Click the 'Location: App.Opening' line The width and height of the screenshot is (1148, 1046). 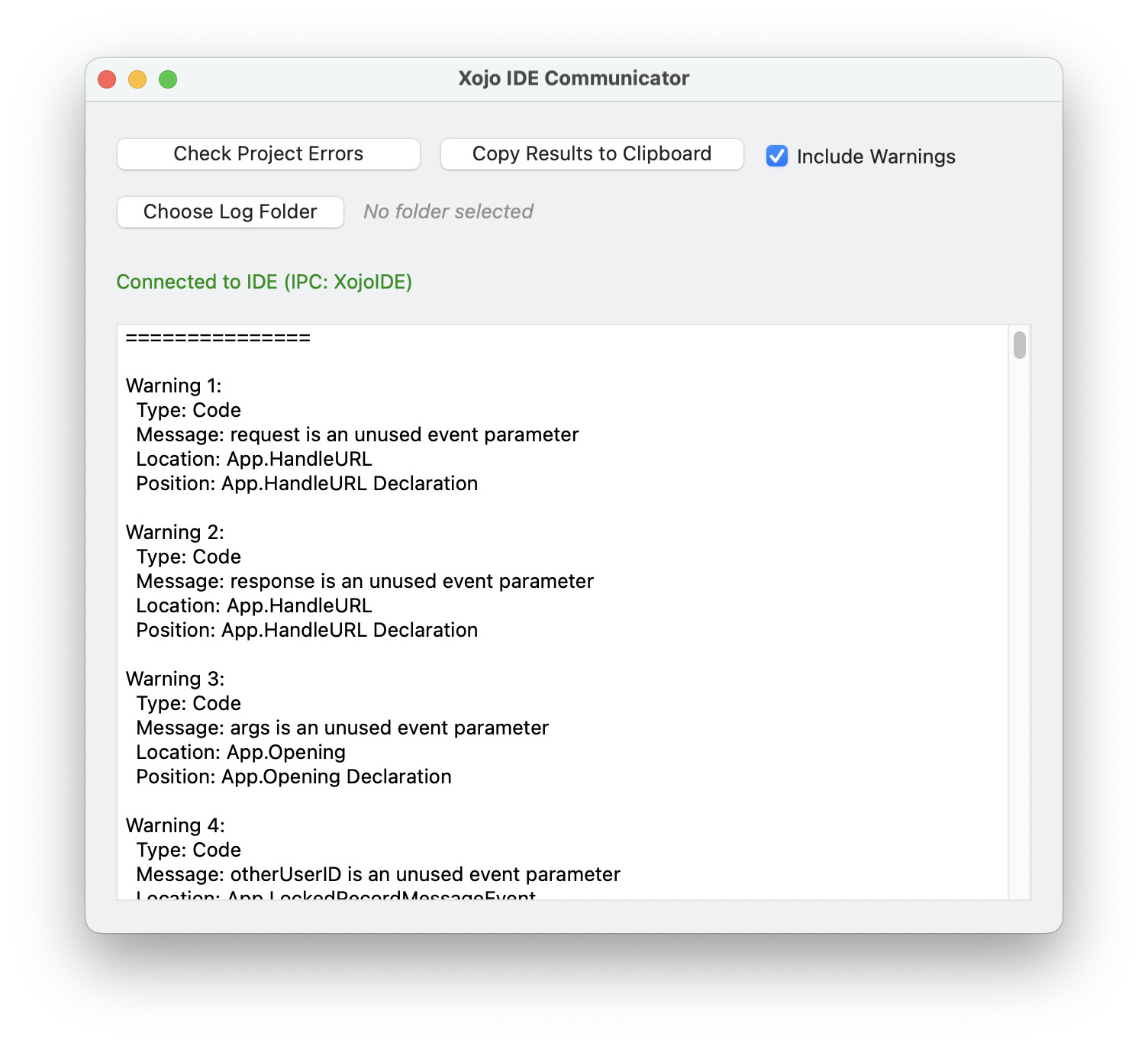pyautogui.click(x=240, y=753)
